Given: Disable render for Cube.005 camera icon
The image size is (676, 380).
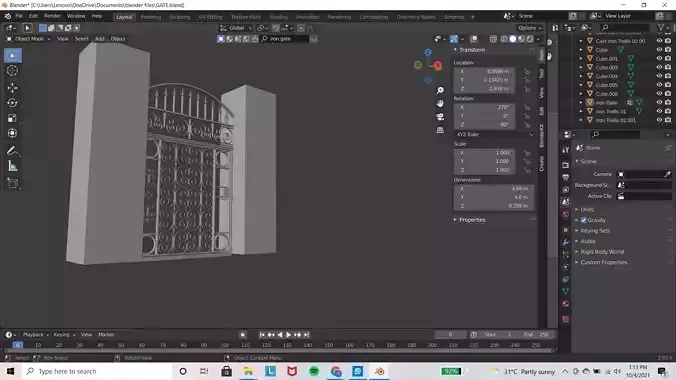Looking at the screenshot, I should click(x=668, y=85).
